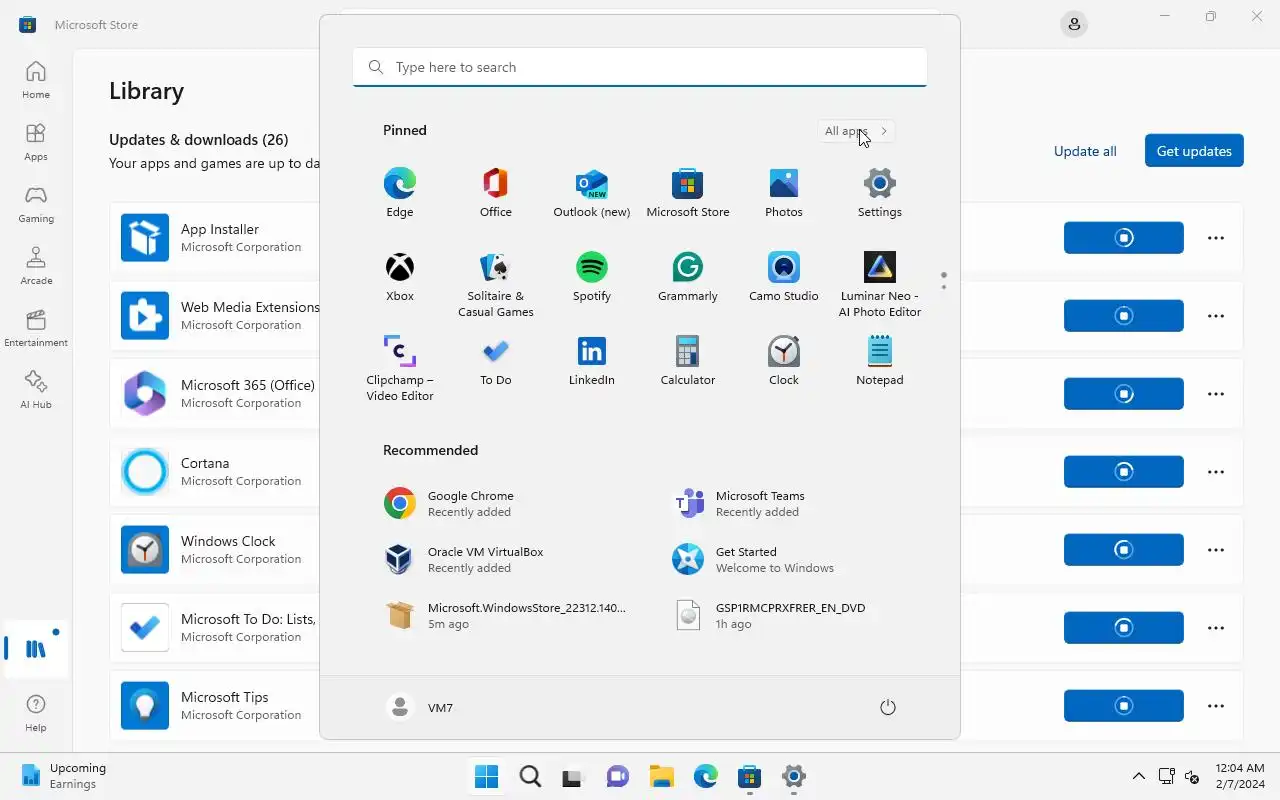Open Oracle VM VirtualBox recommended item
The image size is (1280, 800).
click(496, 560)
